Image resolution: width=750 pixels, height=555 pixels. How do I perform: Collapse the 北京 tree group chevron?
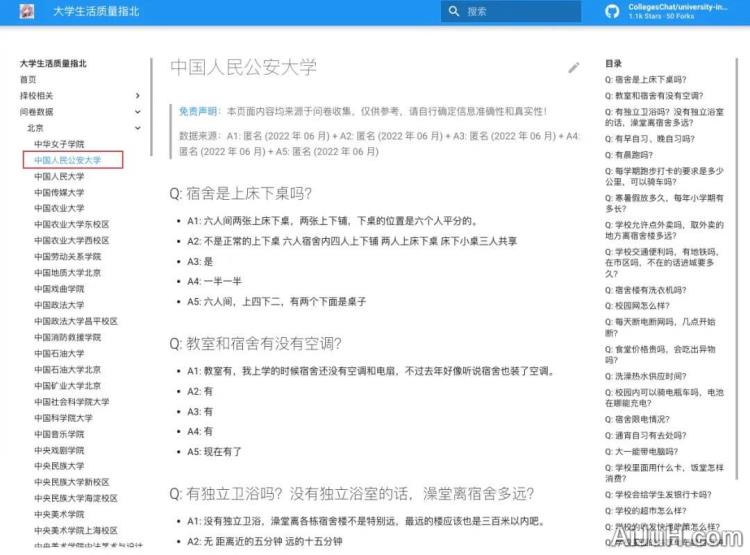point(138,128)
